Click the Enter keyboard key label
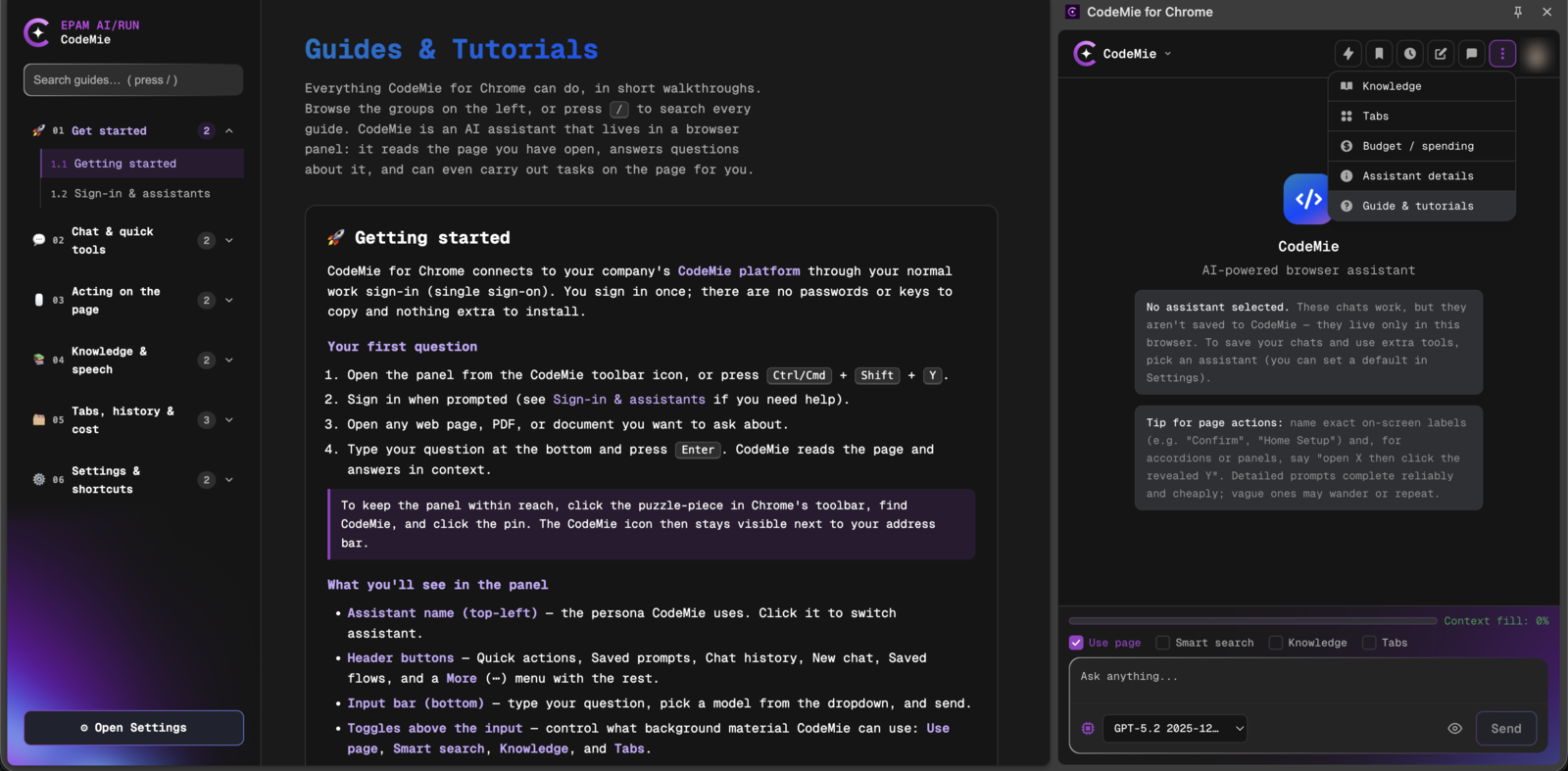 pyautogui.click(x=698, y=450)
